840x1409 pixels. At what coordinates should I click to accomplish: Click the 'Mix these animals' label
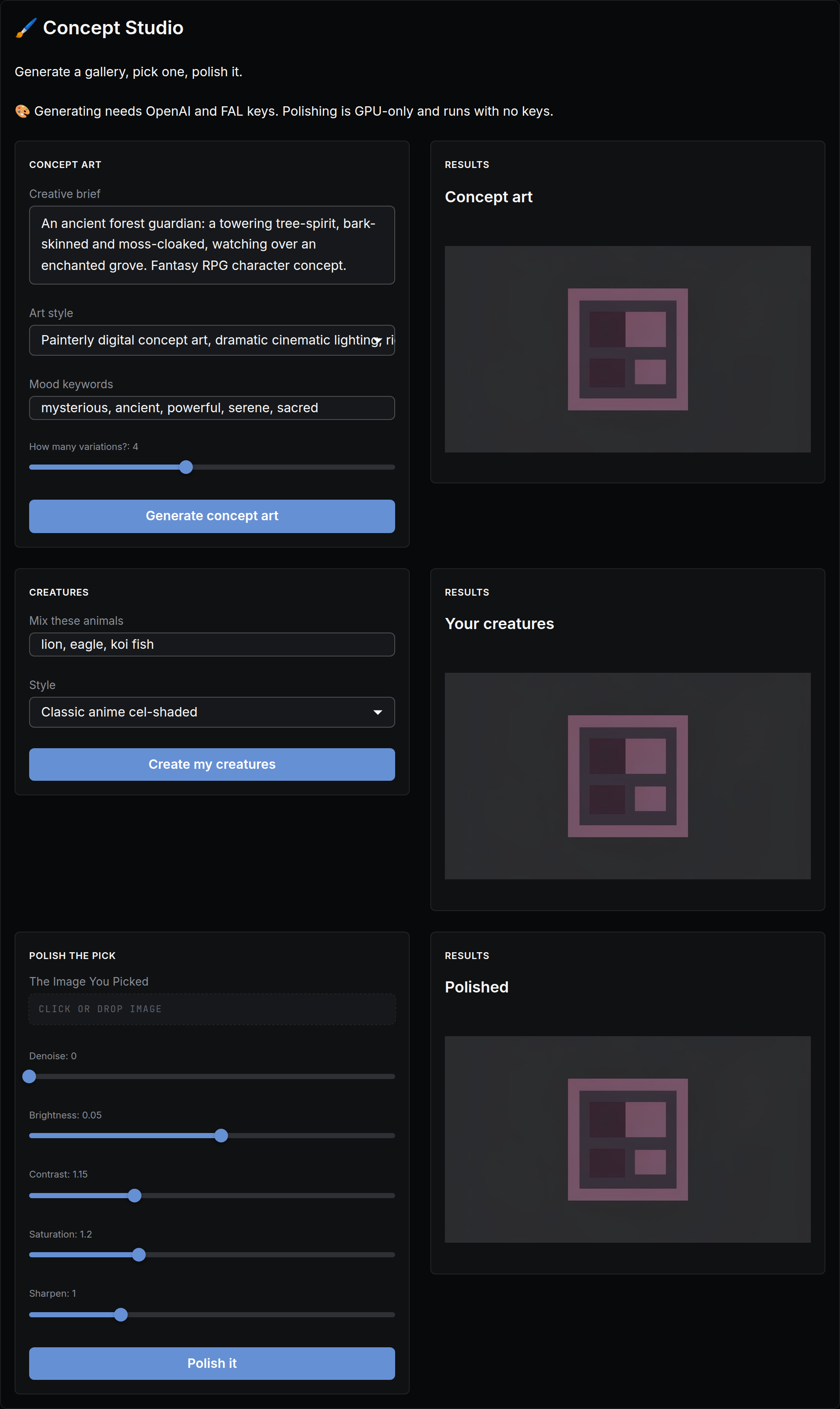coord(76,621)
